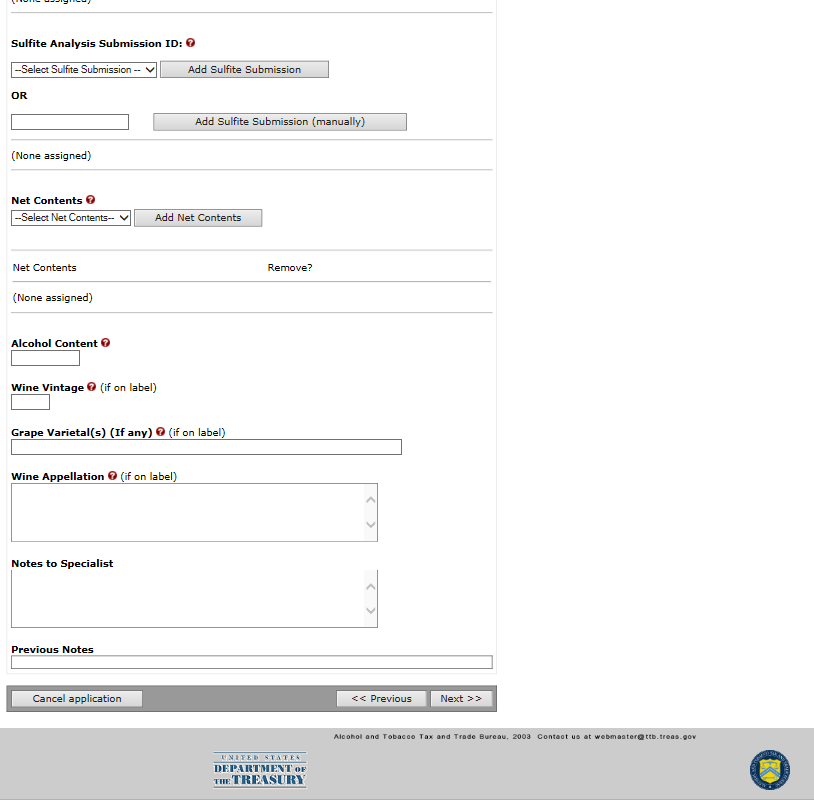Focus the manual sulfite submission ID field

click(70, 122)
